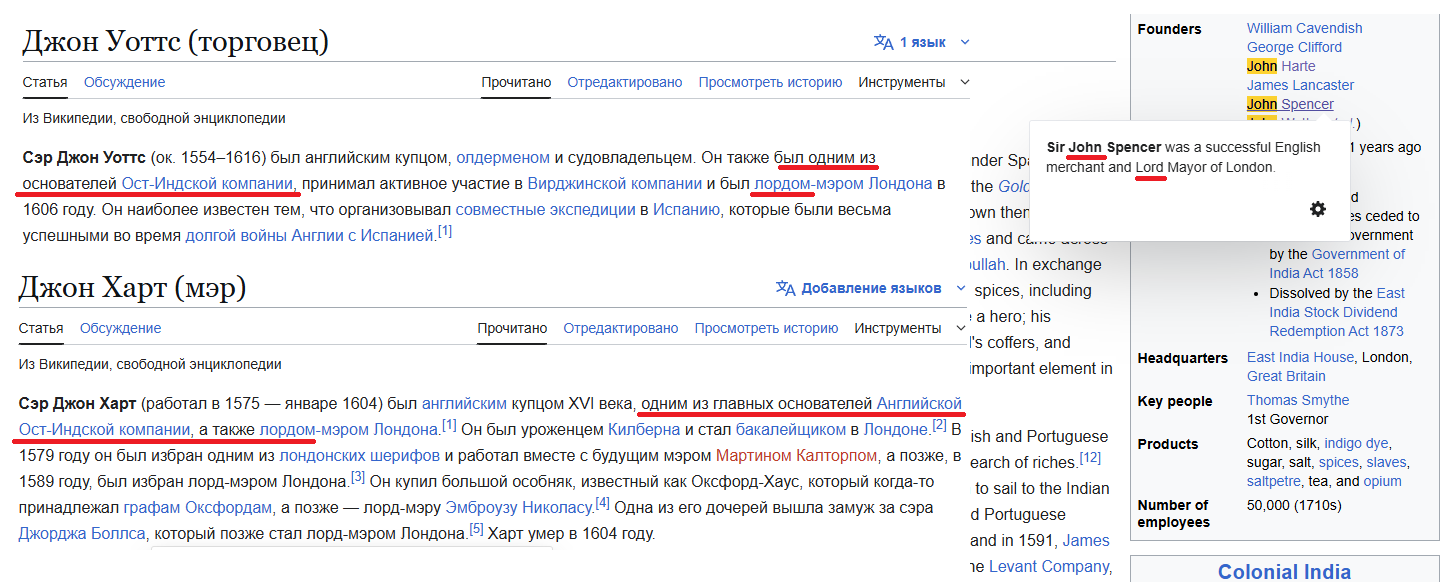The width and height of the screenshot is (1445, 582).
Task: Open founder 'George Clifford' link
Action: tap(1294, 47)
